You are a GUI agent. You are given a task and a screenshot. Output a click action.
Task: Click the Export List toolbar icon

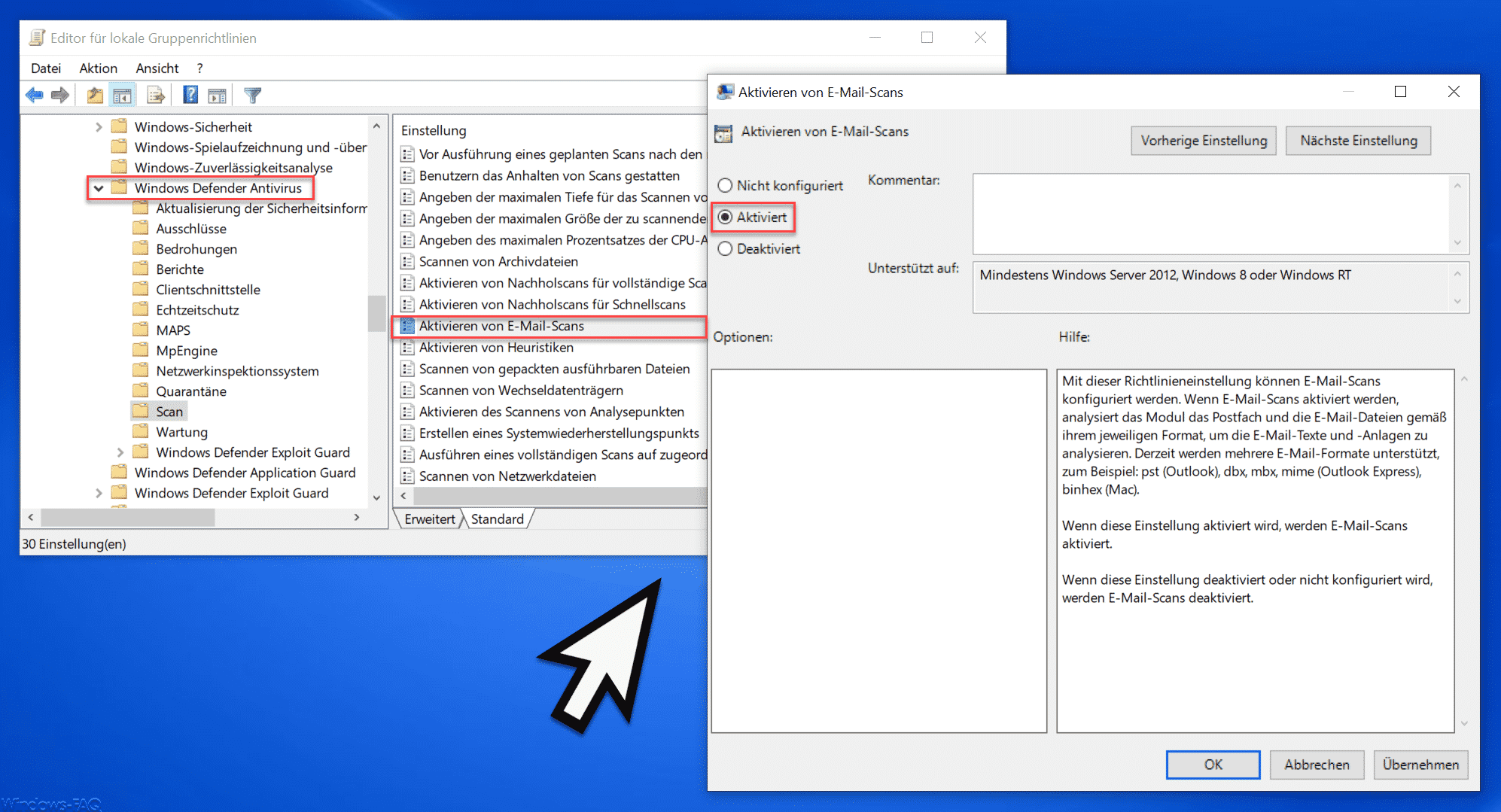[156, 95]
